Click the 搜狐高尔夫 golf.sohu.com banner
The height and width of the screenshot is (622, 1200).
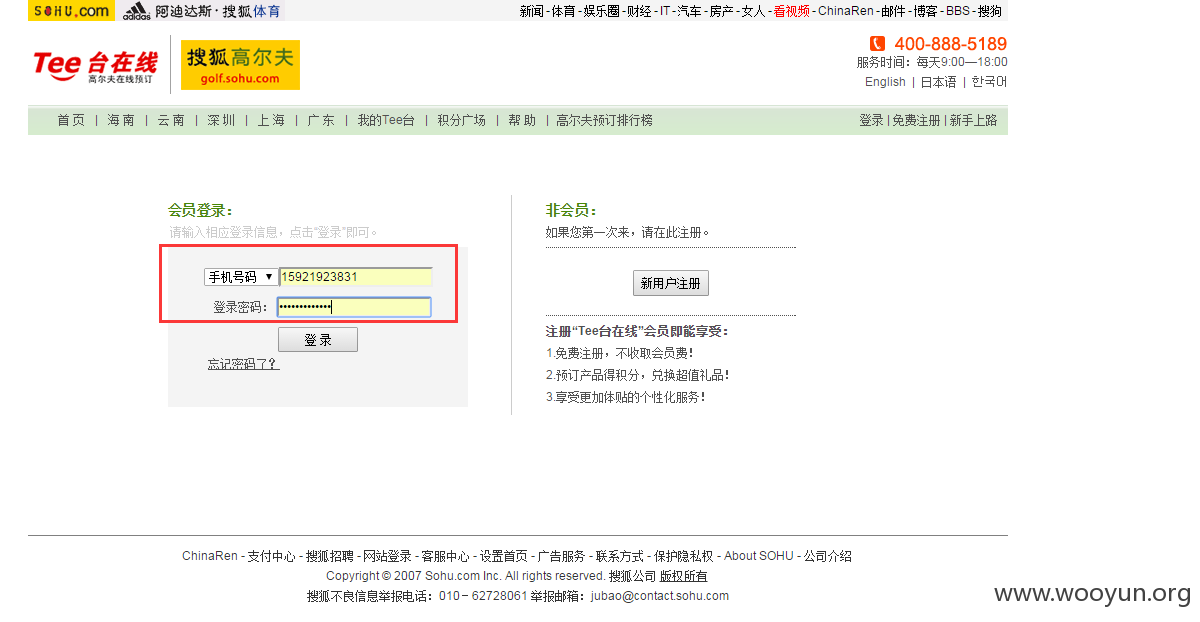click(240, 65)
